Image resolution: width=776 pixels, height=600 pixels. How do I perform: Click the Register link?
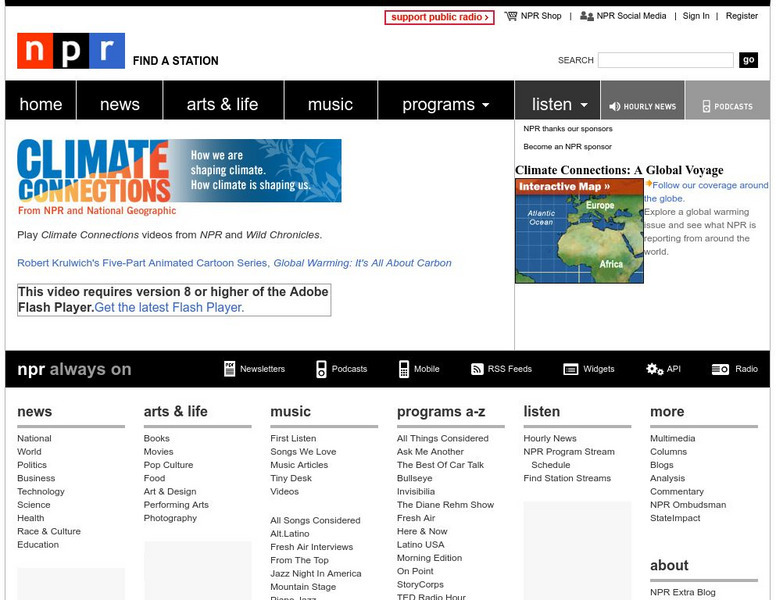tap(741, 16)
